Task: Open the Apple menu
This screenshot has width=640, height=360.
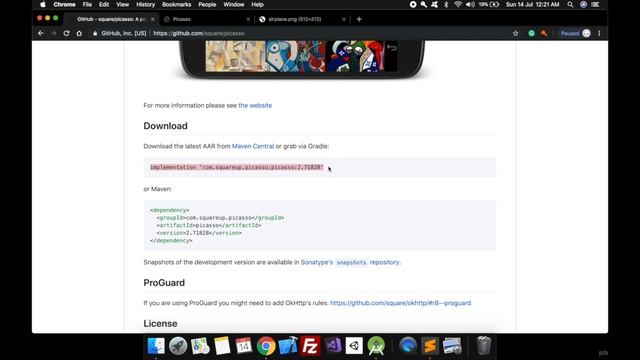Action: pos(43,4)
